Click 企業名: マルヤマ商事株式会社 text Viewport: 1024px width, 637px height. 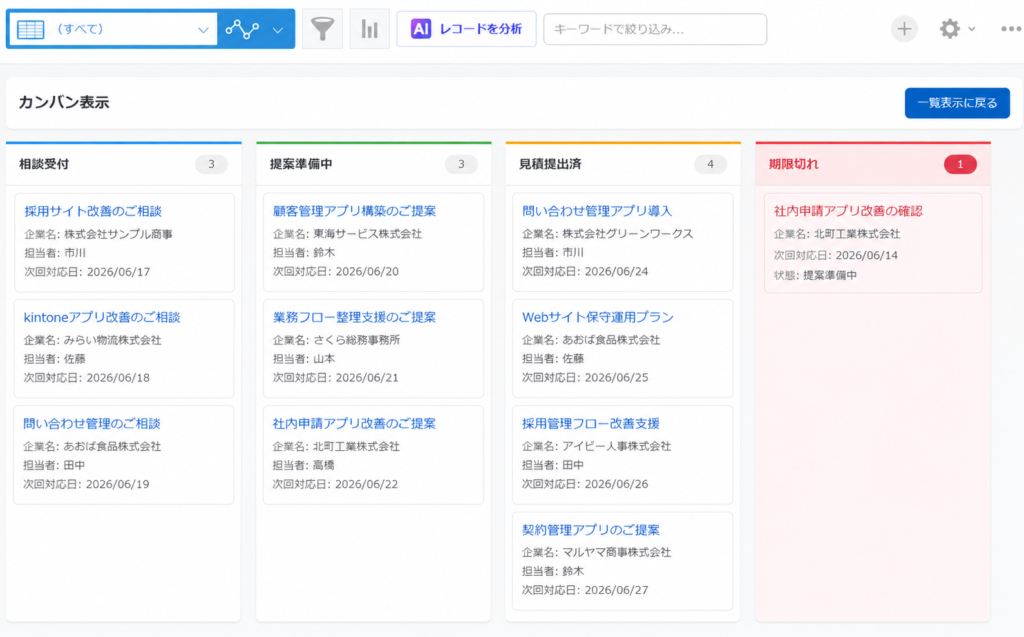coord(596,552)
